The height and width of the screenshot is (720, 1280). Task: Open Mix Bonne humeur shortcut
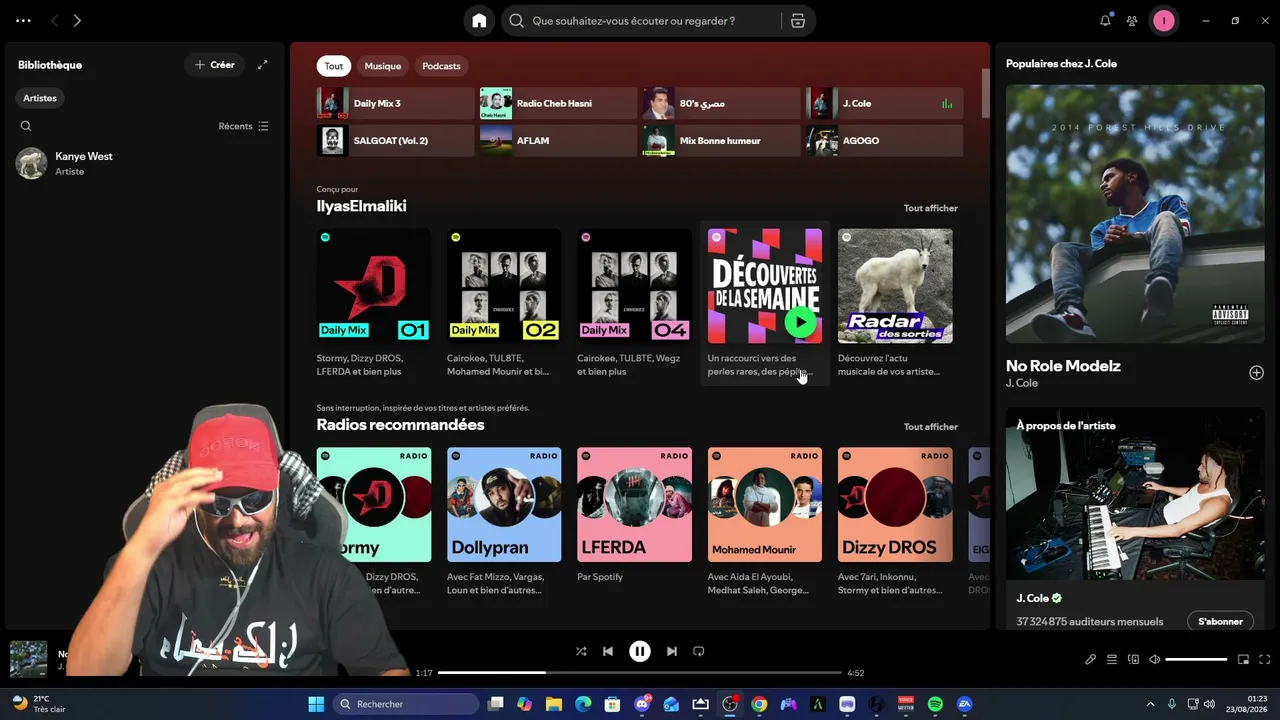point(722,141)
